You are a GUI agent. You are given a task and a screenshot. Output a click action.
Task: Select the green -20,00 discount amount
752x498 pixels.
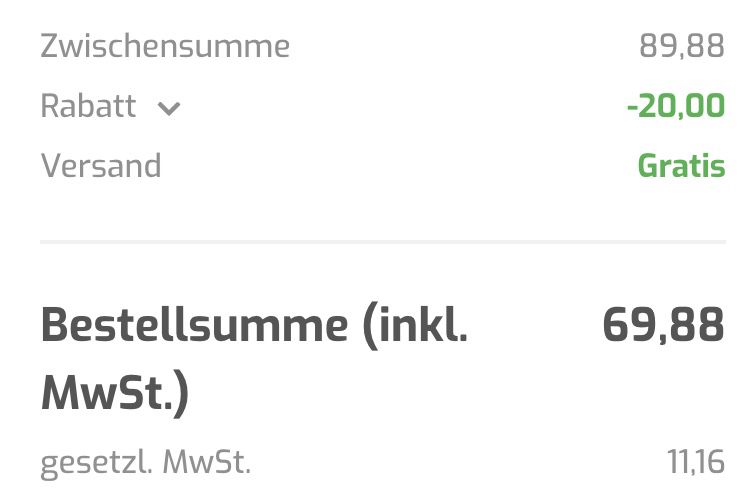point(676,106)
